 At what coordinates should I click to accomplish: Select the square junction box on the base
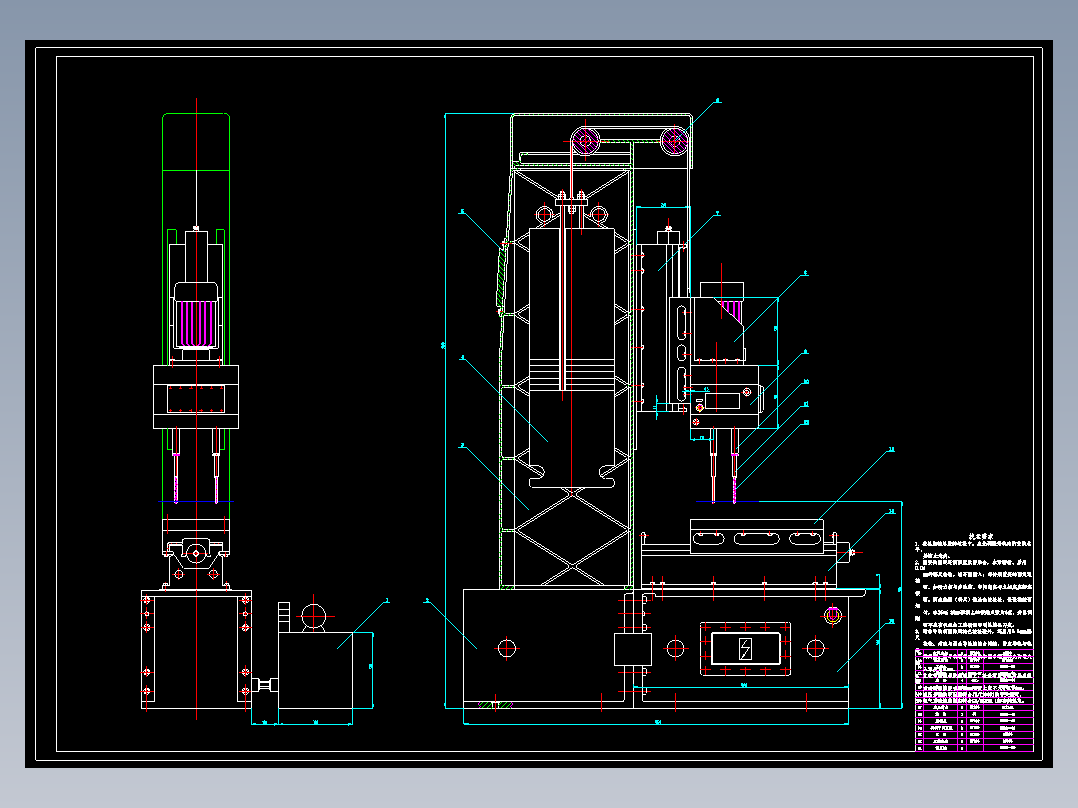click(632, 649)
